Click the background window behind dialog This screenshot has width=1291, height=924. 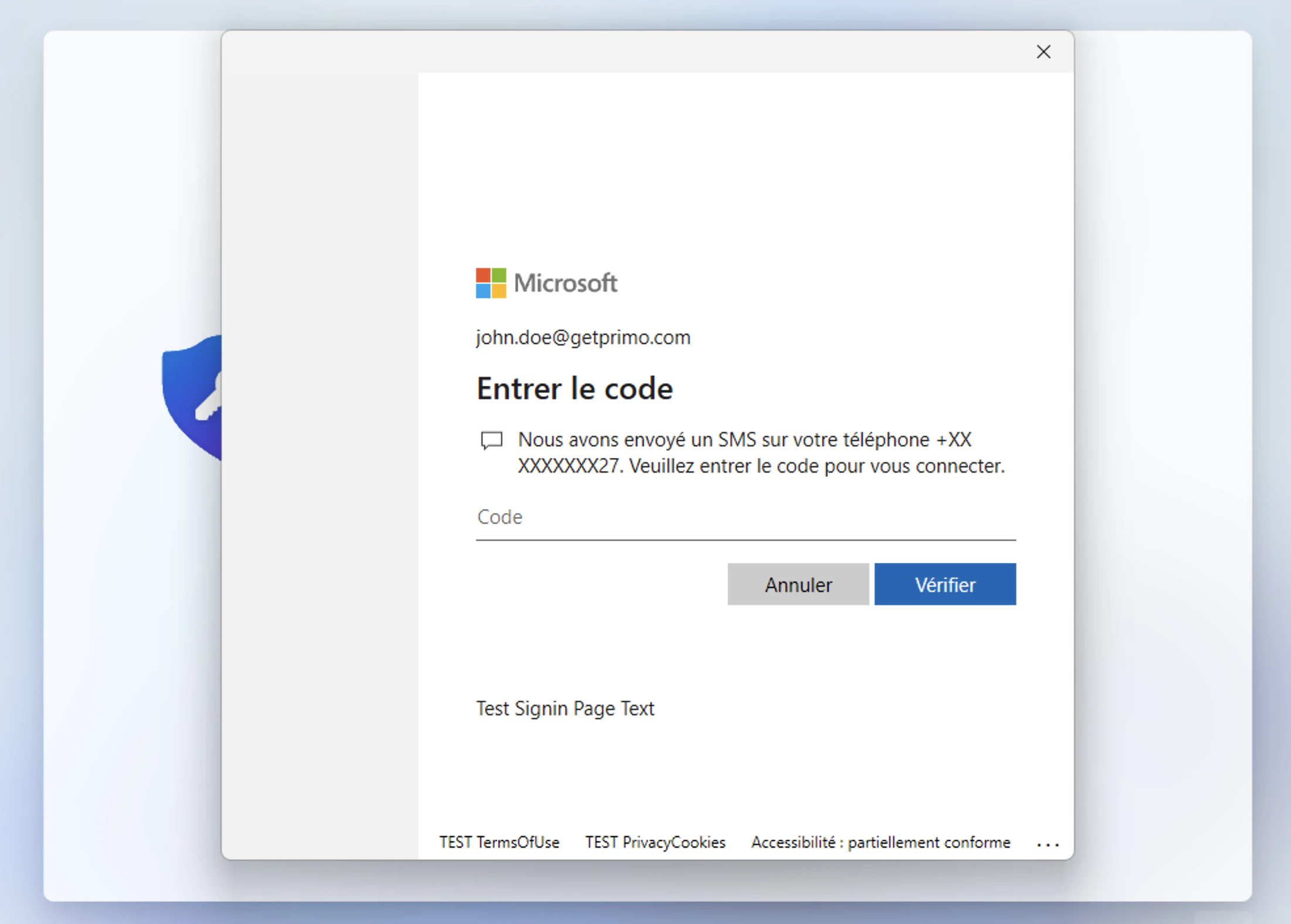click(1161, 469)
